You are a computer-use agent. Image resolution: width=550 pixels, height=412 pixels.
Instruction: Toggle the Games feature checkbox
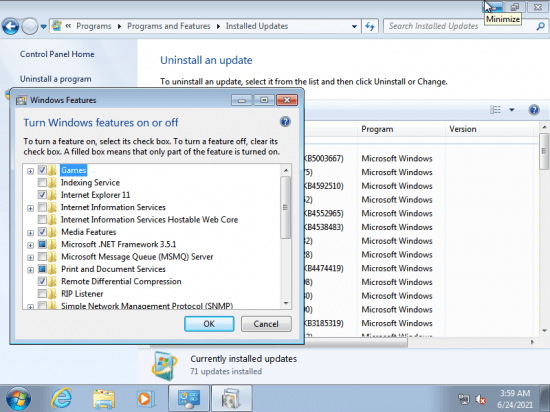pos(42,170)
